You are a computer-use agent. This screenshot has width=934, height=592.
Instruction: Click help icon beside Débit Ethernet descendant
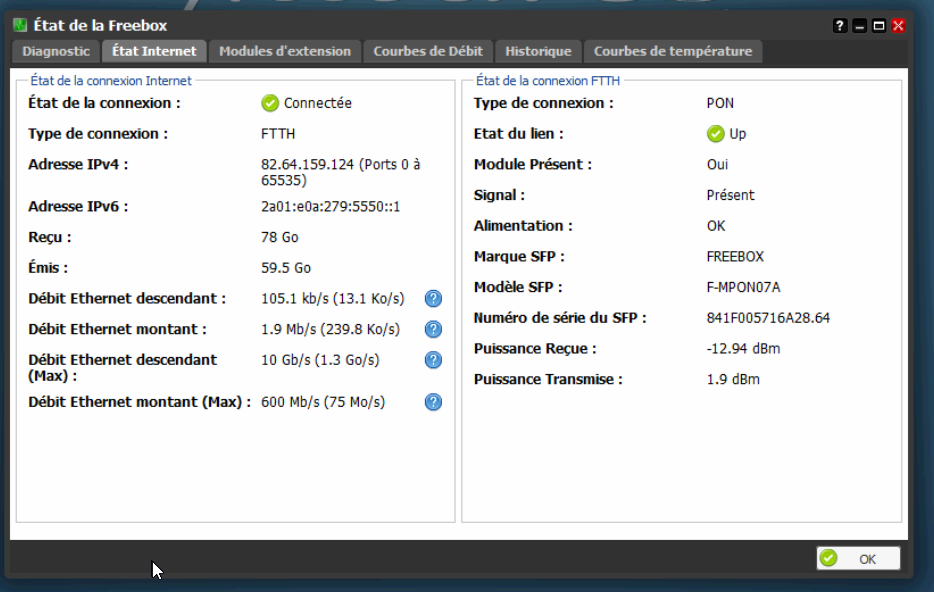[x=433, y=298]
